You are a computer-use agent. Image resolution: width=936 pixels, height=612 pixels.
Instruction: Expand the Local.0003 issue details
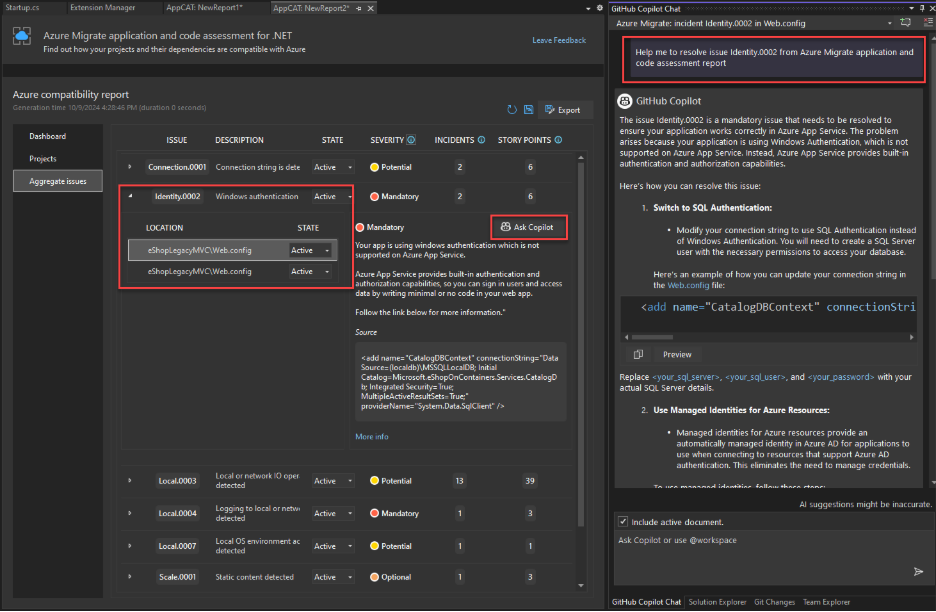coord(129,480)
